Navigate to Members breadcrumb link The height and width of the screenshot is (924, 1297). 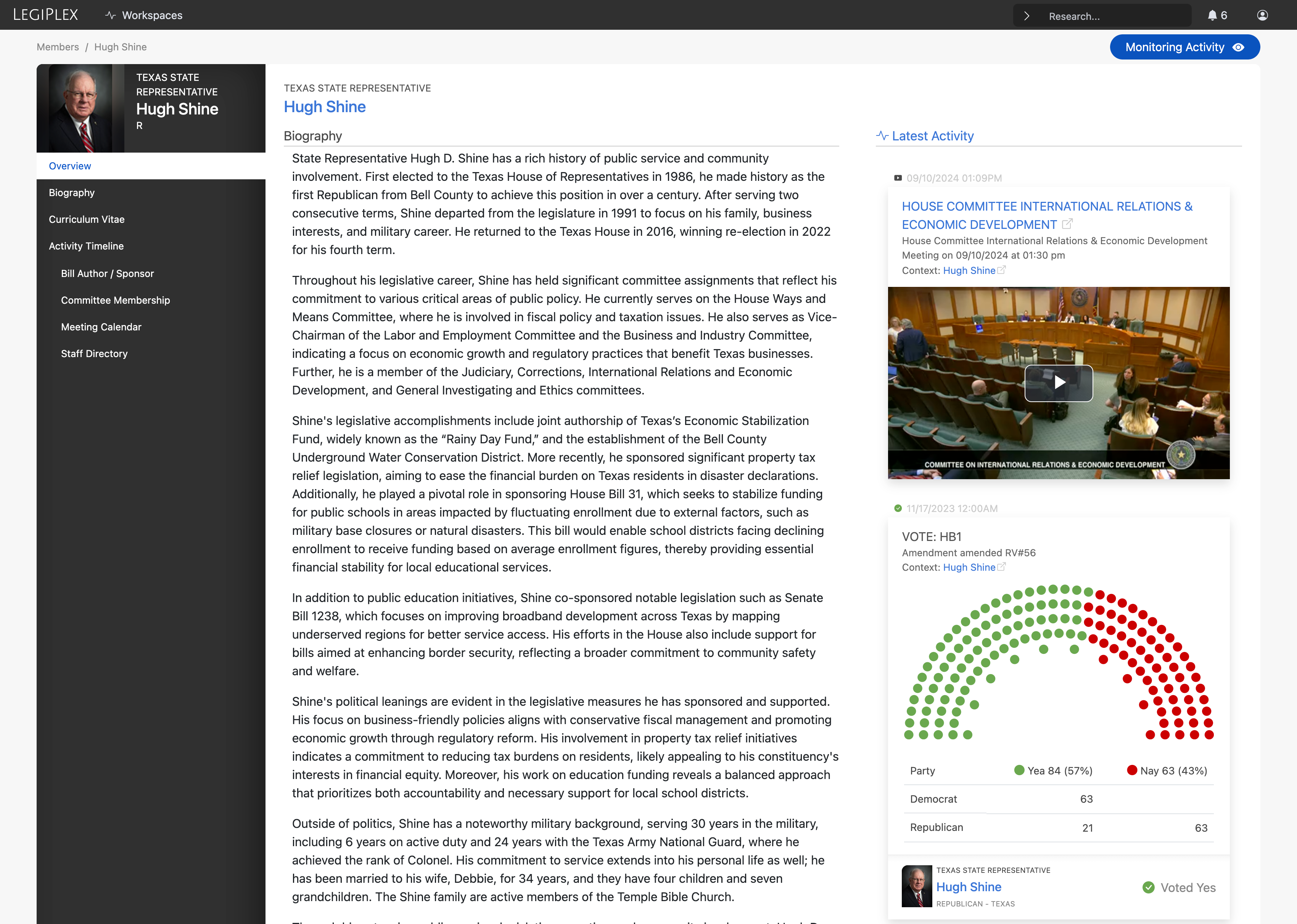[x=58, y=47]
